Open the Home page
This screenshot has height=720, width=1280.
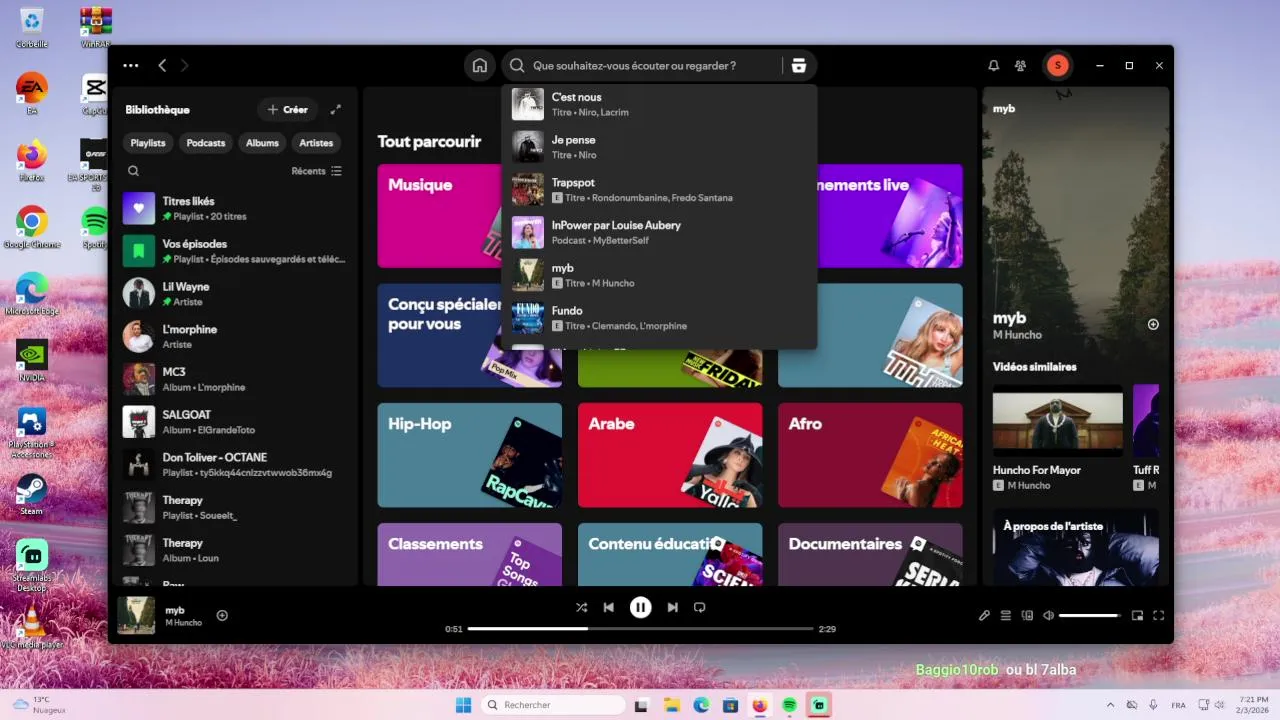(x=480, y=65)
